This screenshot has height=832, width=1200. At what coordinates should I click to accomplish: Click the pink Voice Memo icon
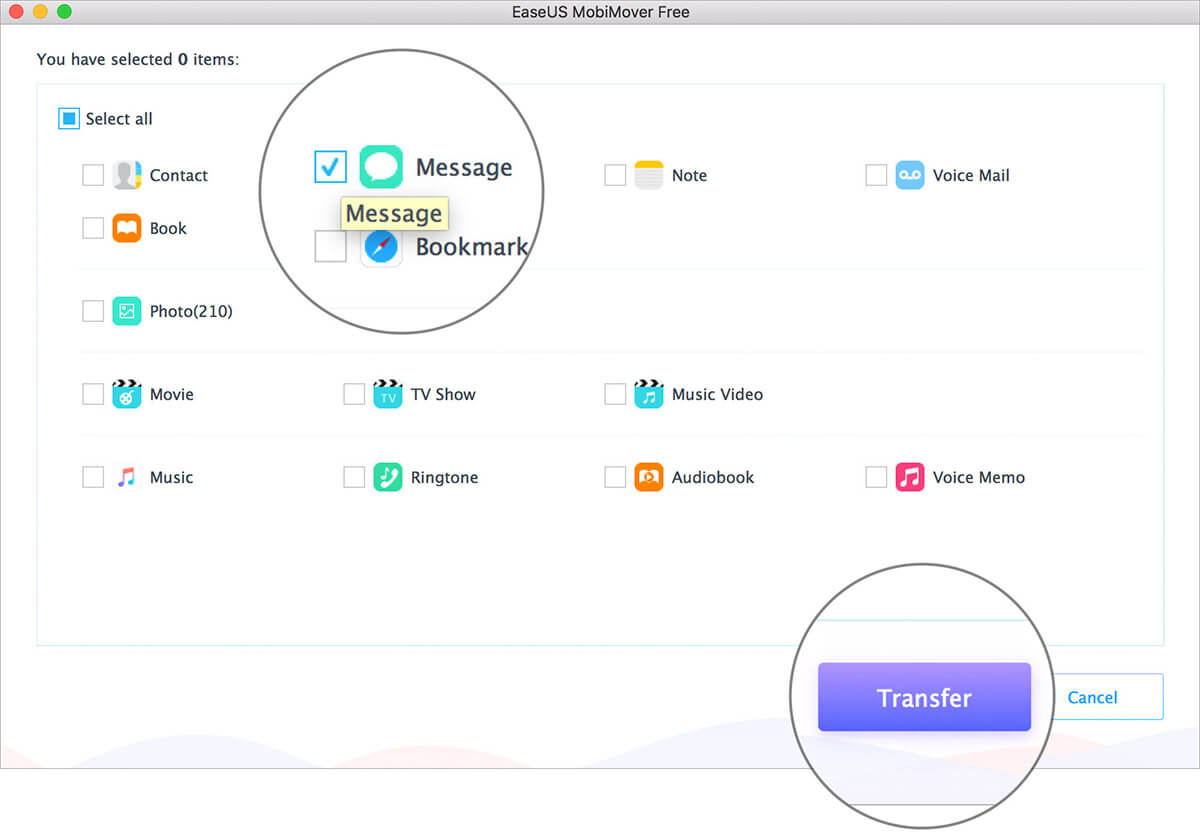[910, 477]
